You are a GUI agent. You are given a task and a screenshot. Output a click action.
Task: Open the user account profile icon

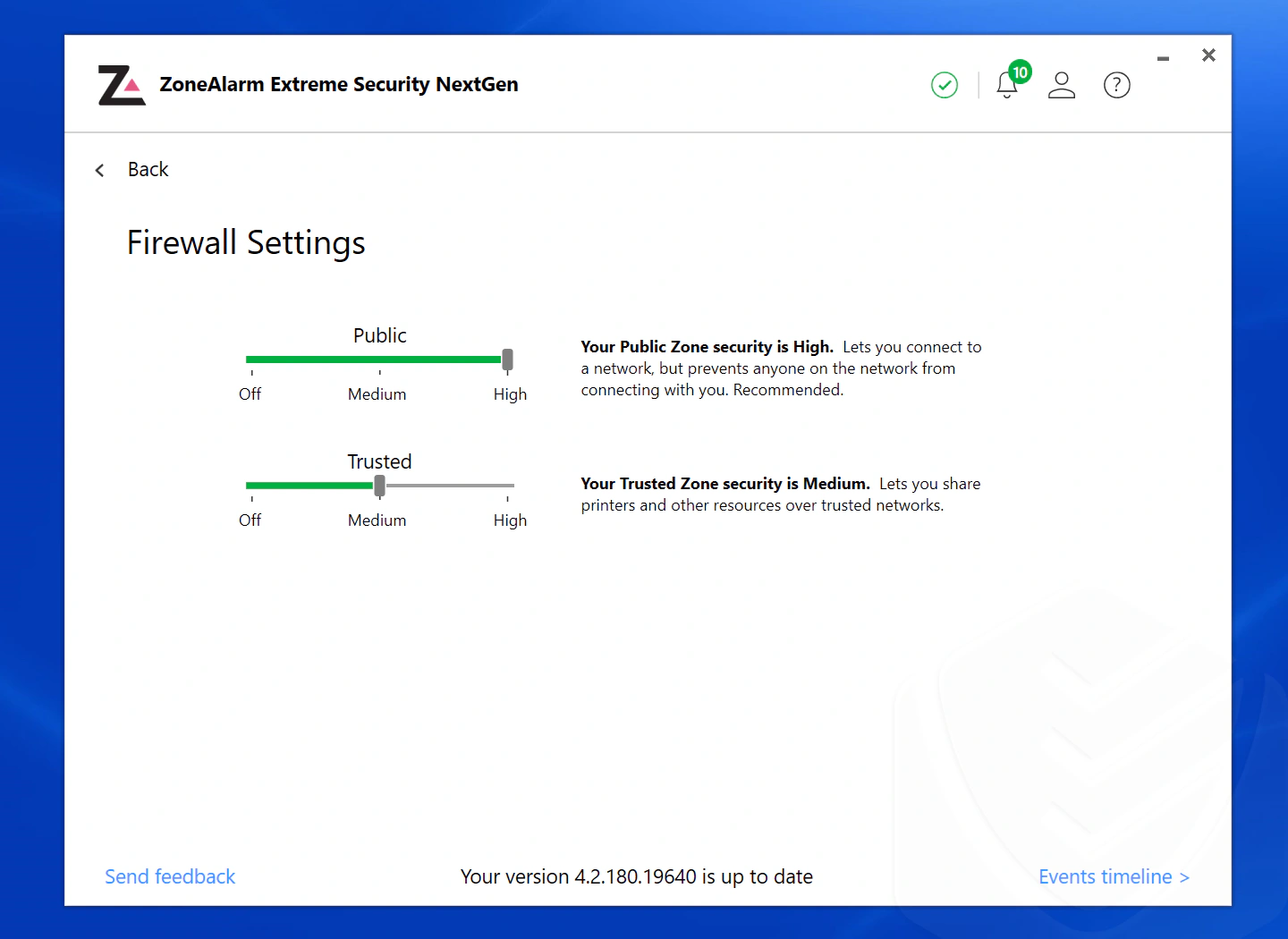[x=1062, y=85]
